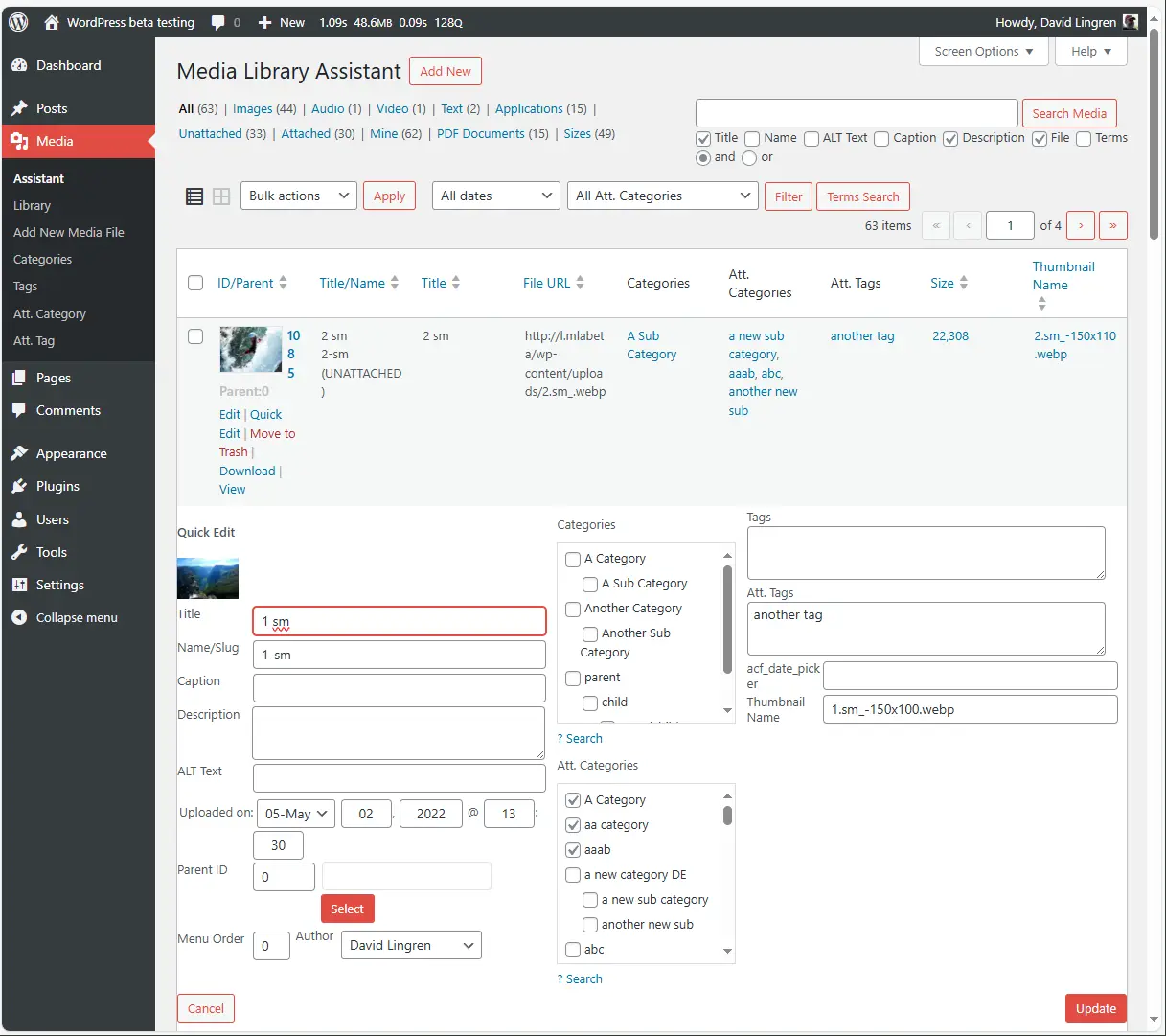Click the Update button
The width and height of the screenshot is (1166, 1036).
click(1095, 1008)
